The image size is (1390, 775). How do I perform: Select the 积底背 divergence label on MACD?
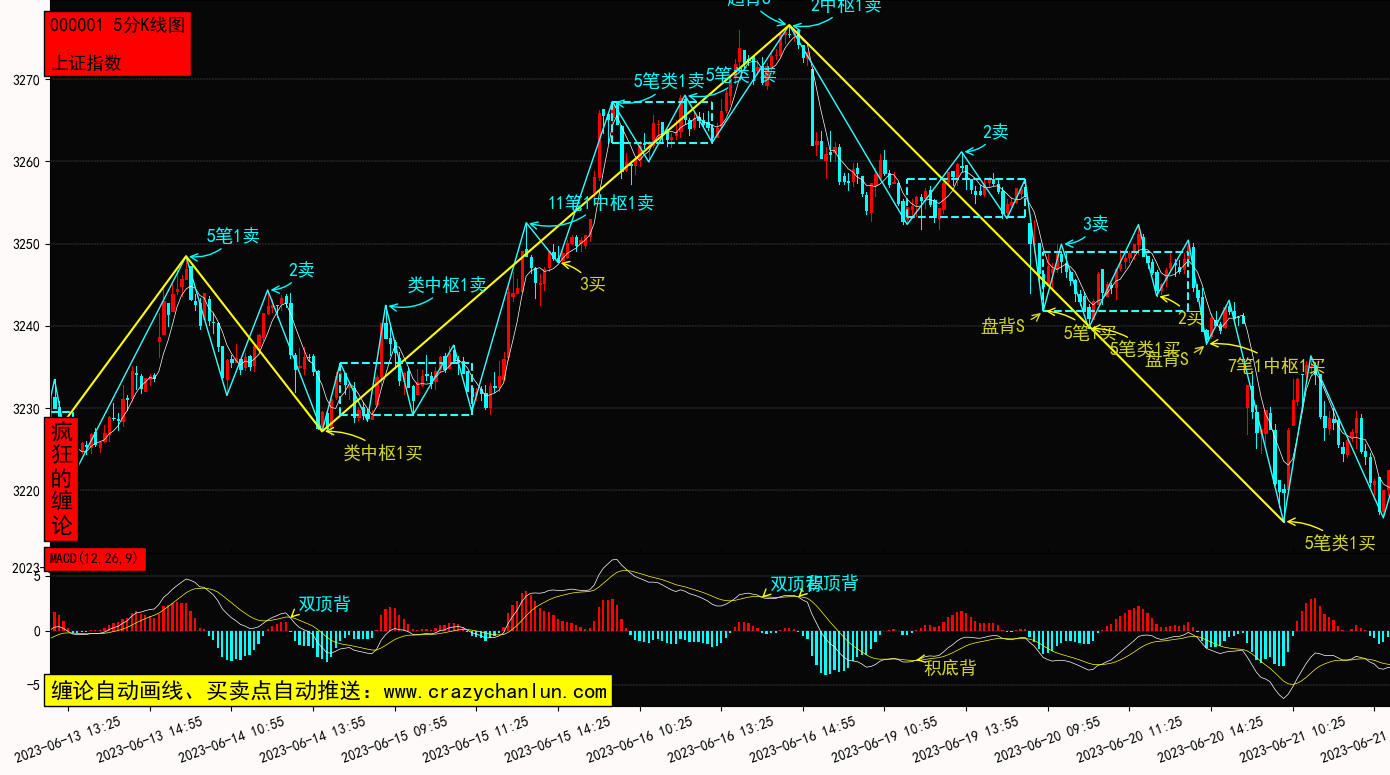pyautogui.click(x=950, y=668)
